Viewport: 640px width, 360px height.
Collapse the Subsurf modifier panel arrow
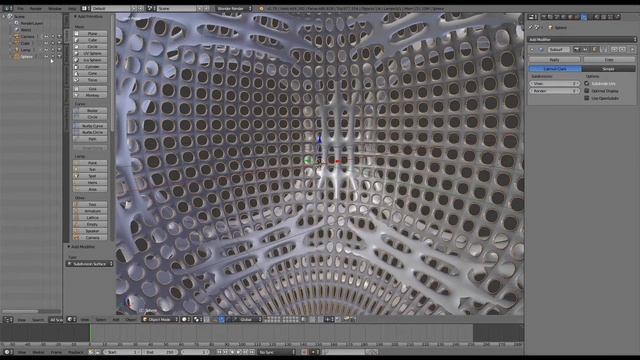[x=532, y=50]
